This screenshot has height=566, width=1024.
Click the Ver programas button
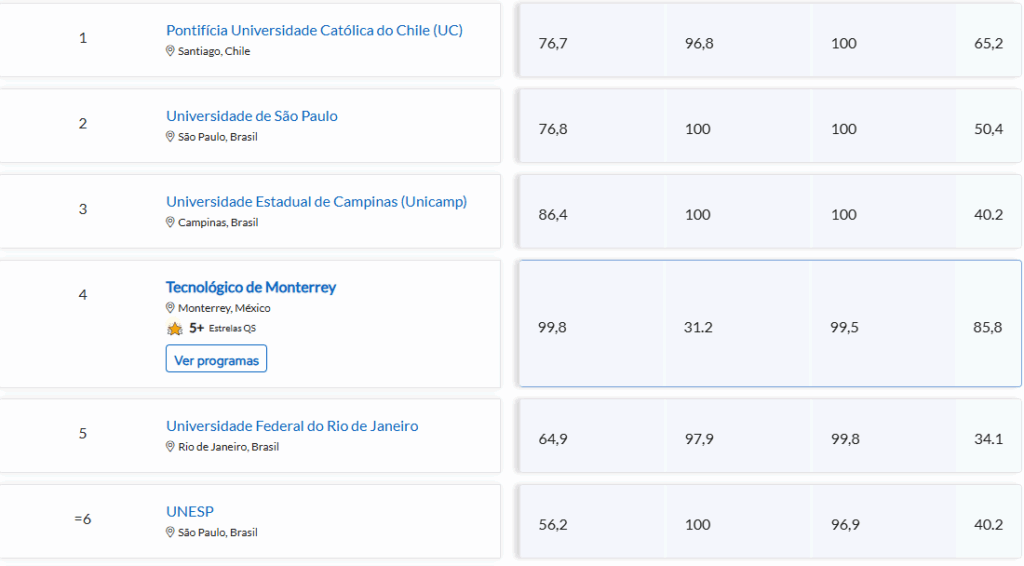(216, 360)
